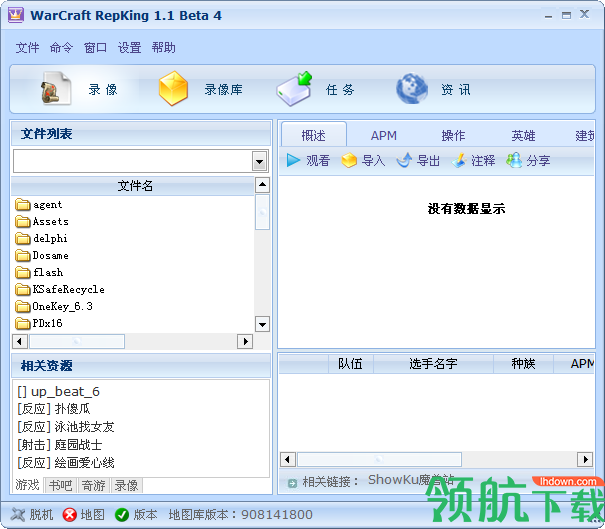Select the 录像 resource tab at bottom
This screenshot has height=529, width=605.
pyautogui.click(x=127, y=485)
